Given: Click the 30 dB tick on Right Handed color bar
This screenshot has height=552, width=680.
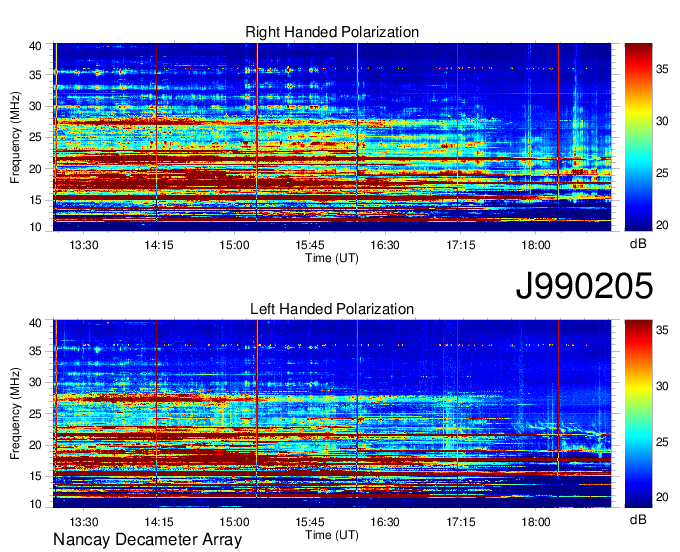Looking at the screenshot, I should point(662,121).
